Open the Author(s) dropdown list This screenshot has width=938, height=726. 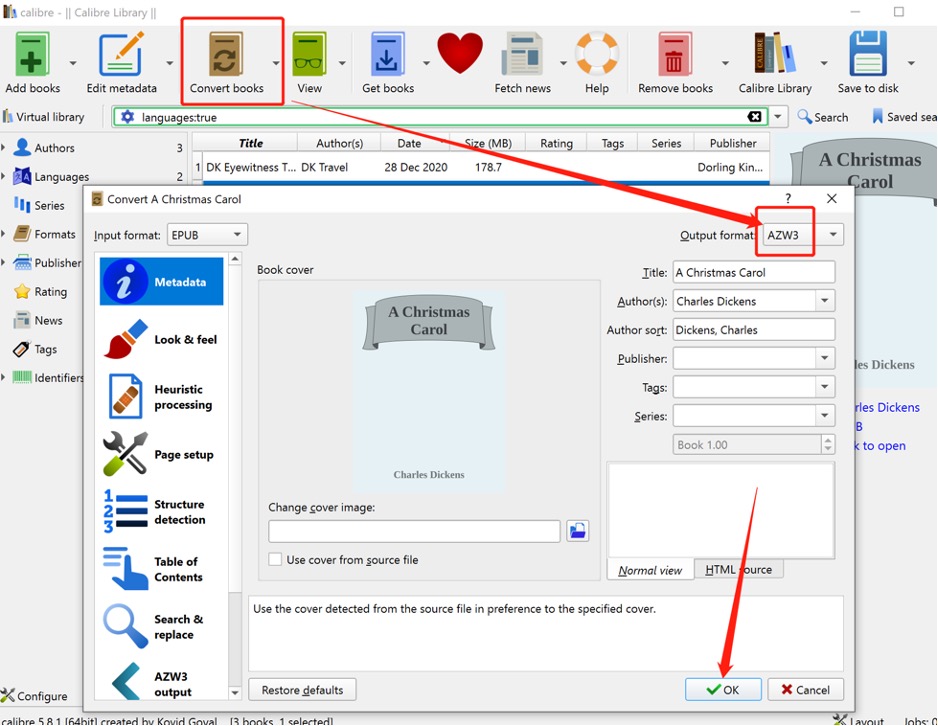[x=824, y=301]
